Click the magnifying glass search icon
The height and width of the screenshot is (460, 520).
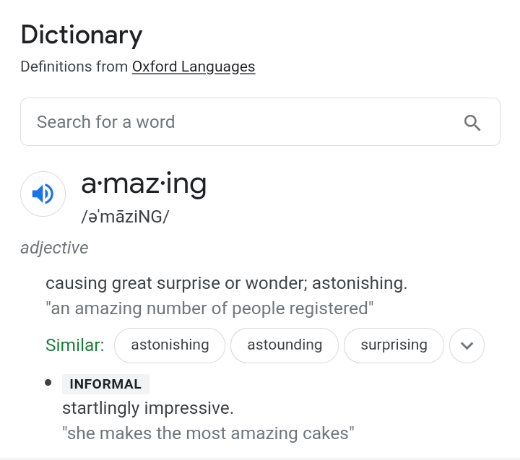click(472, 123)
